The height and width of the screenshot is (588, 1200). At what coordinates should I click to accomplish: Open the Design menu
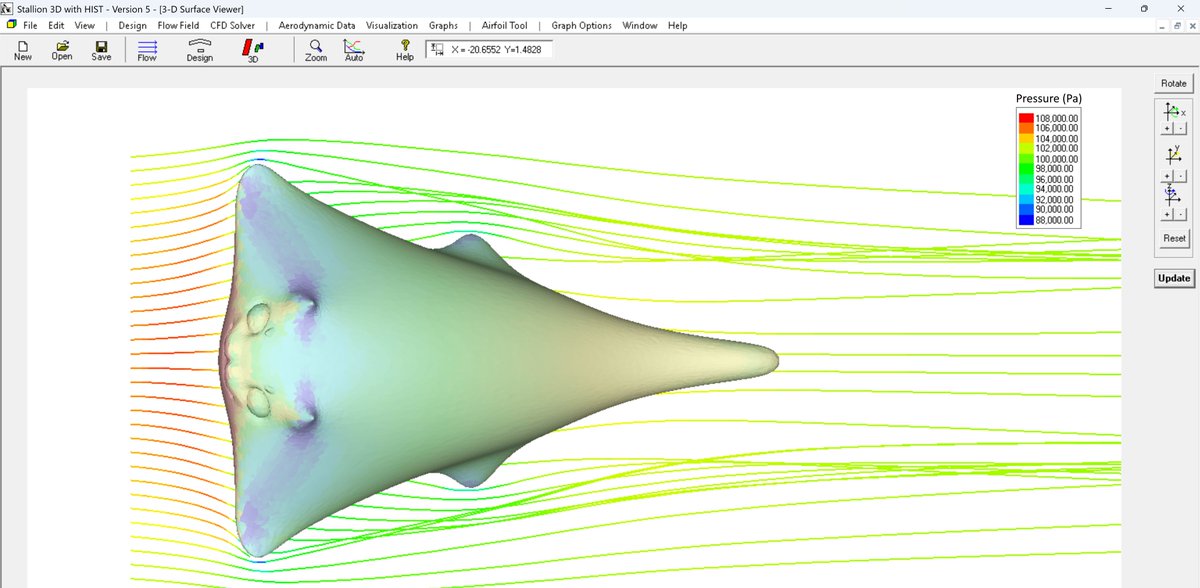pos(132,25)
